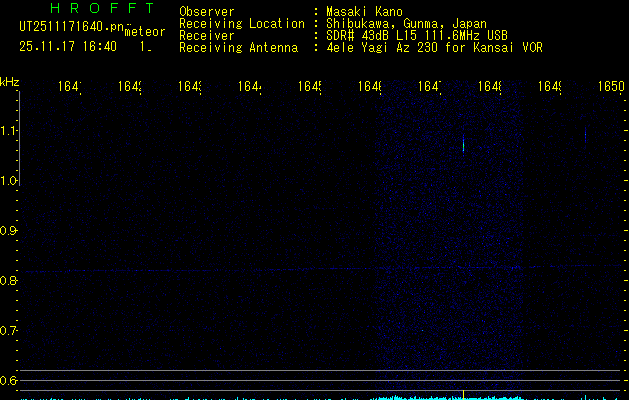Click the "Observer" label
The image size is (629, 400).
(207, 12)
